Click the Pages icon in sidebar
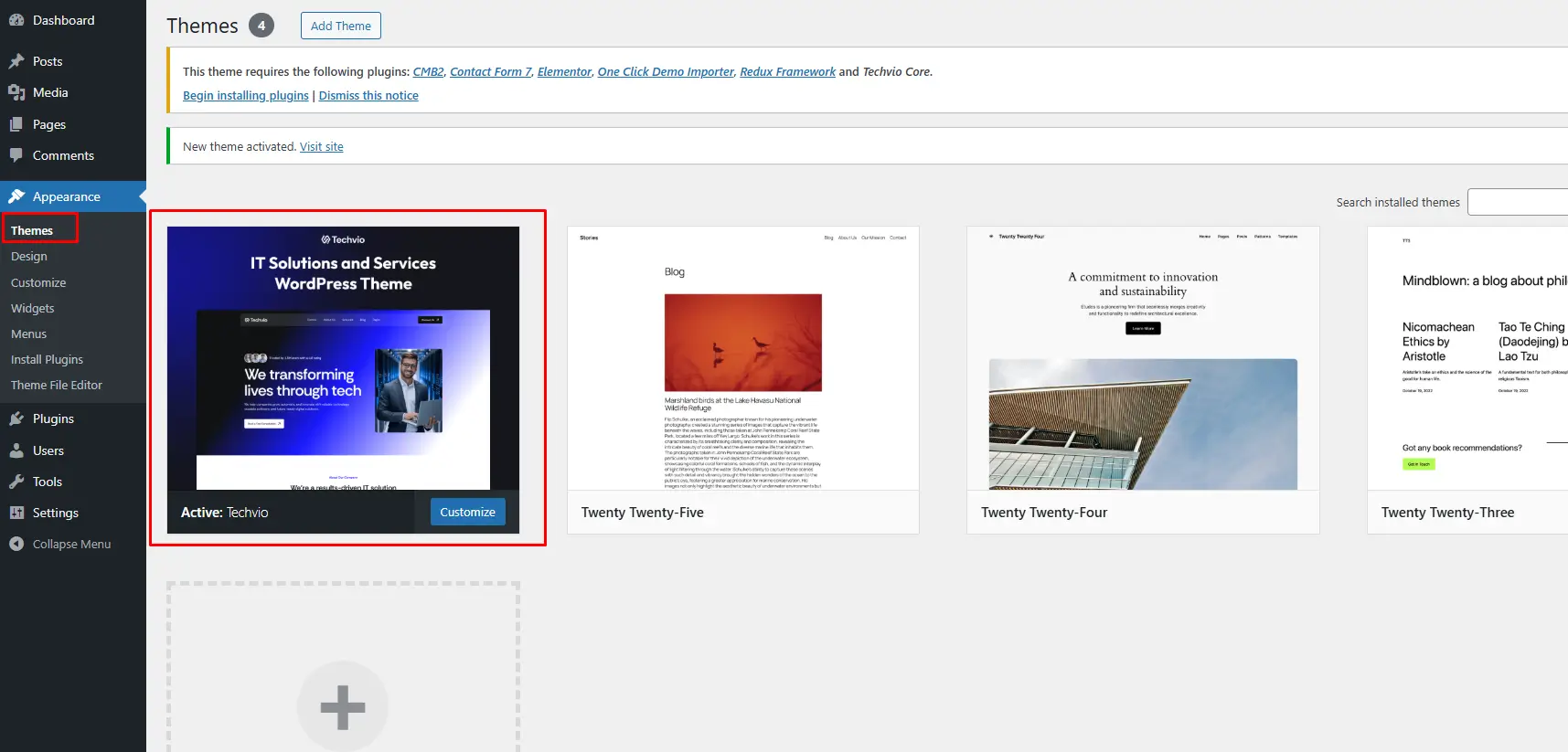The image size is (1568, 752). [x=16, y=124]
